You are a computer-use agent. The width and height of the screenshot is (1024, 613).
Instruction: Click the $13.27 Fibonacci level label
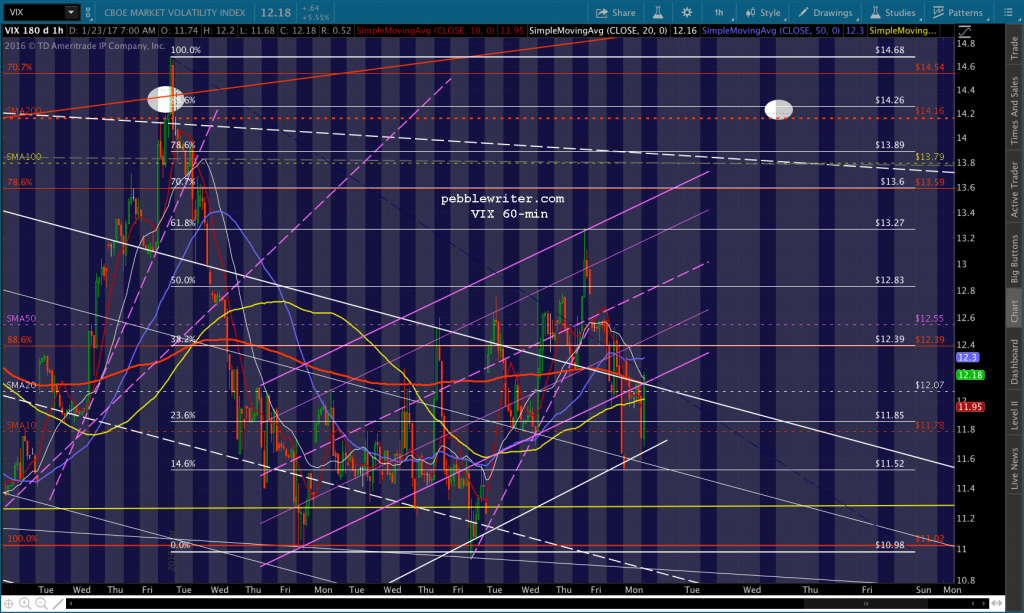click(x=889, y=223)
